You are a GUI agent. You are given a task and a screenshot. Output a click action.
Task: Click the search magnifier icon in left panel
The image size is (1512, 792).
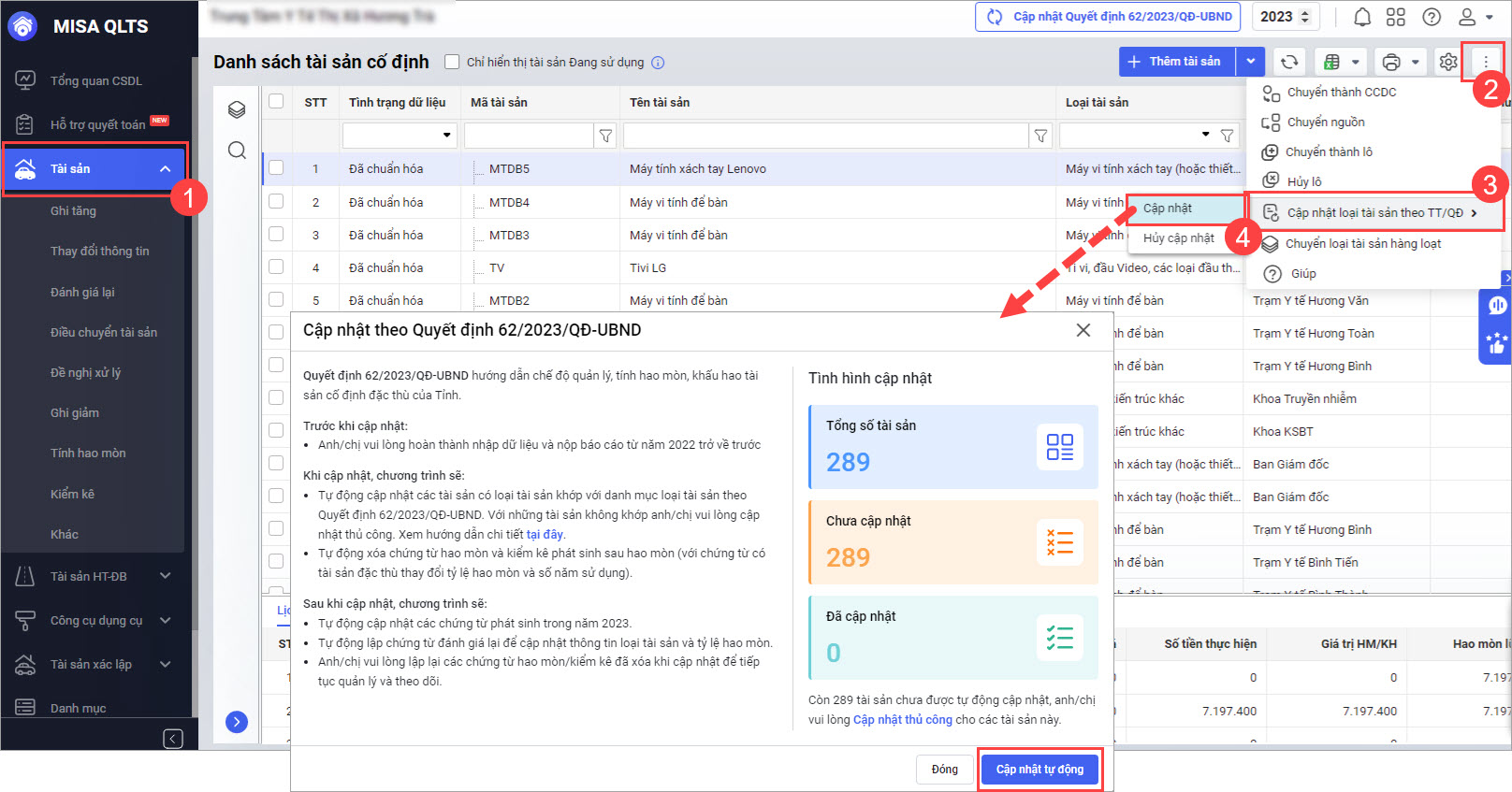(237, 150)
